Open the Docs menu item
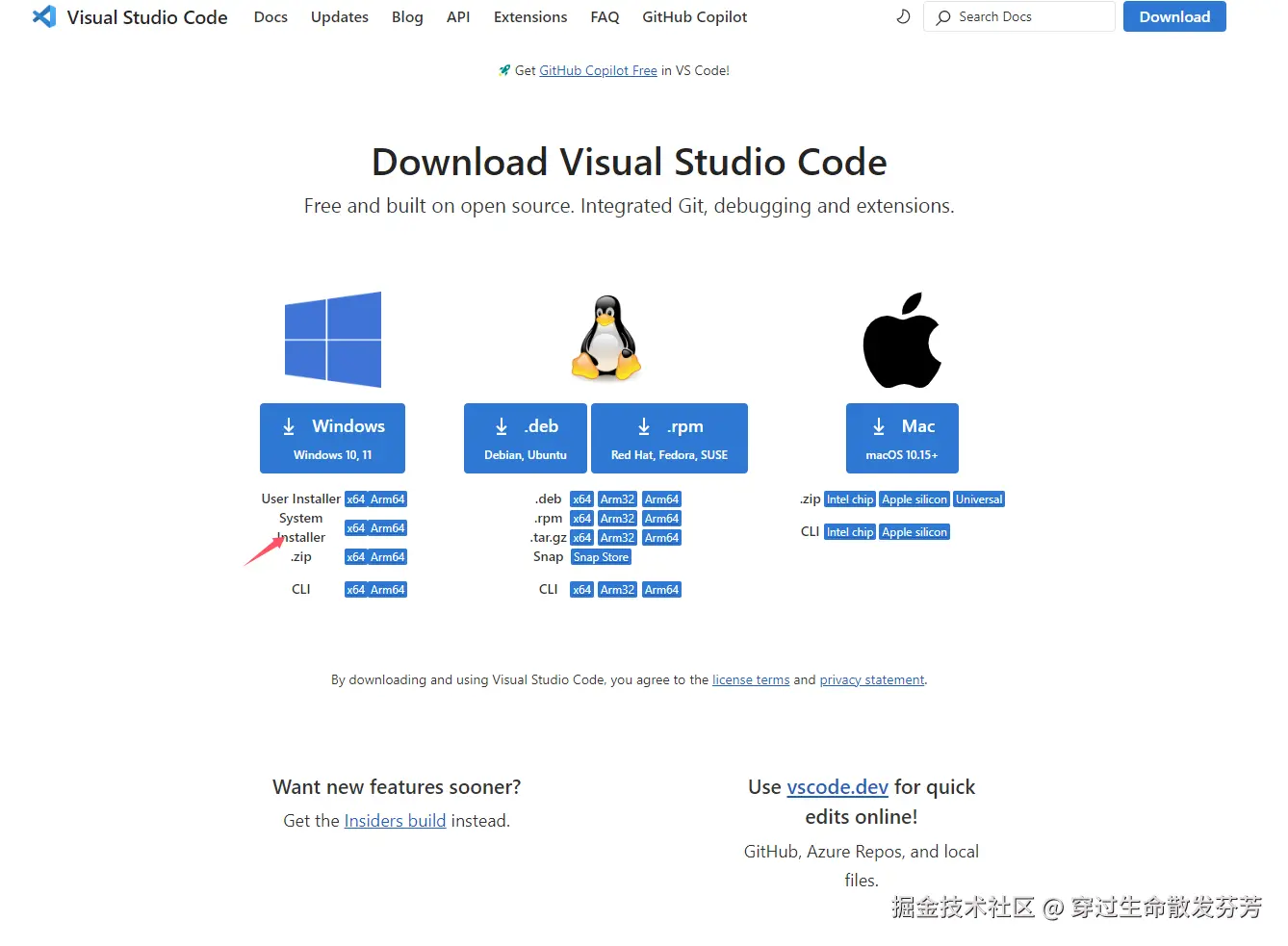1288x946 pixels. (x=270, y=17)
